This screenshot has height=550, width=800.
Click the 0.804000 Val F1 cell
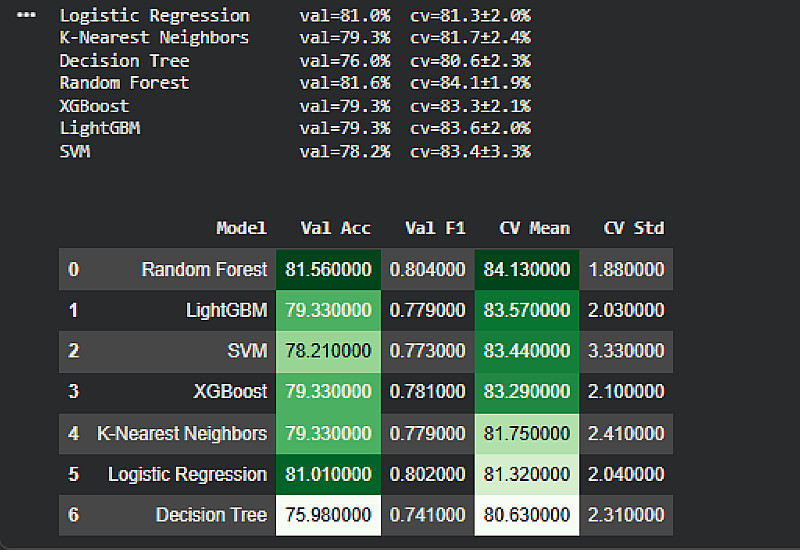(x=428, y=269)
